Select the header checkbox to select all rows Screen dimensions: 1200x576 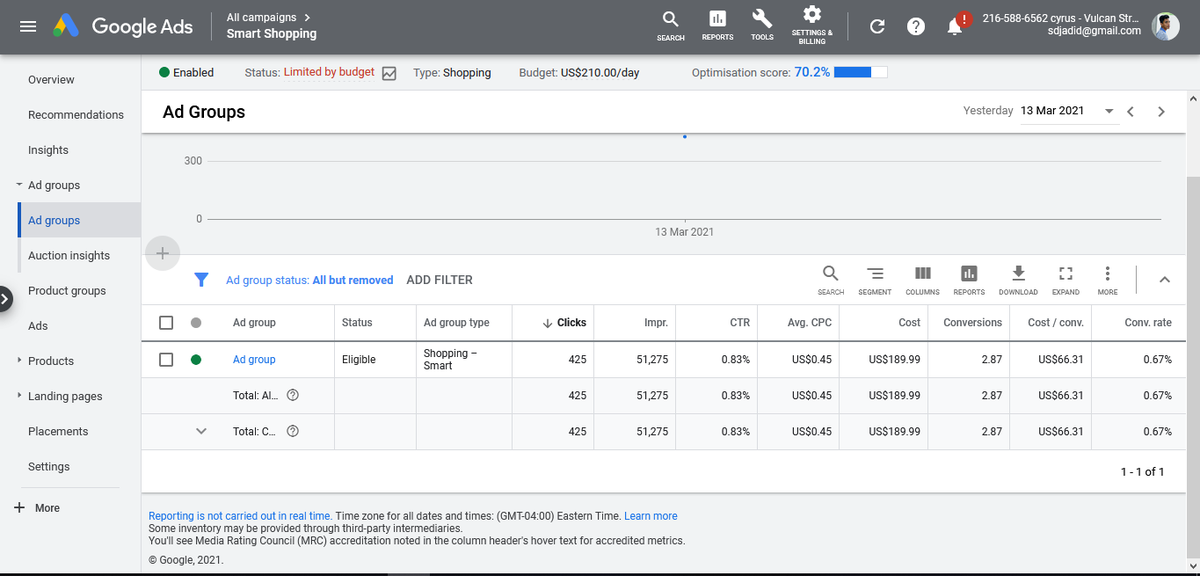click(x=166, y=322)
